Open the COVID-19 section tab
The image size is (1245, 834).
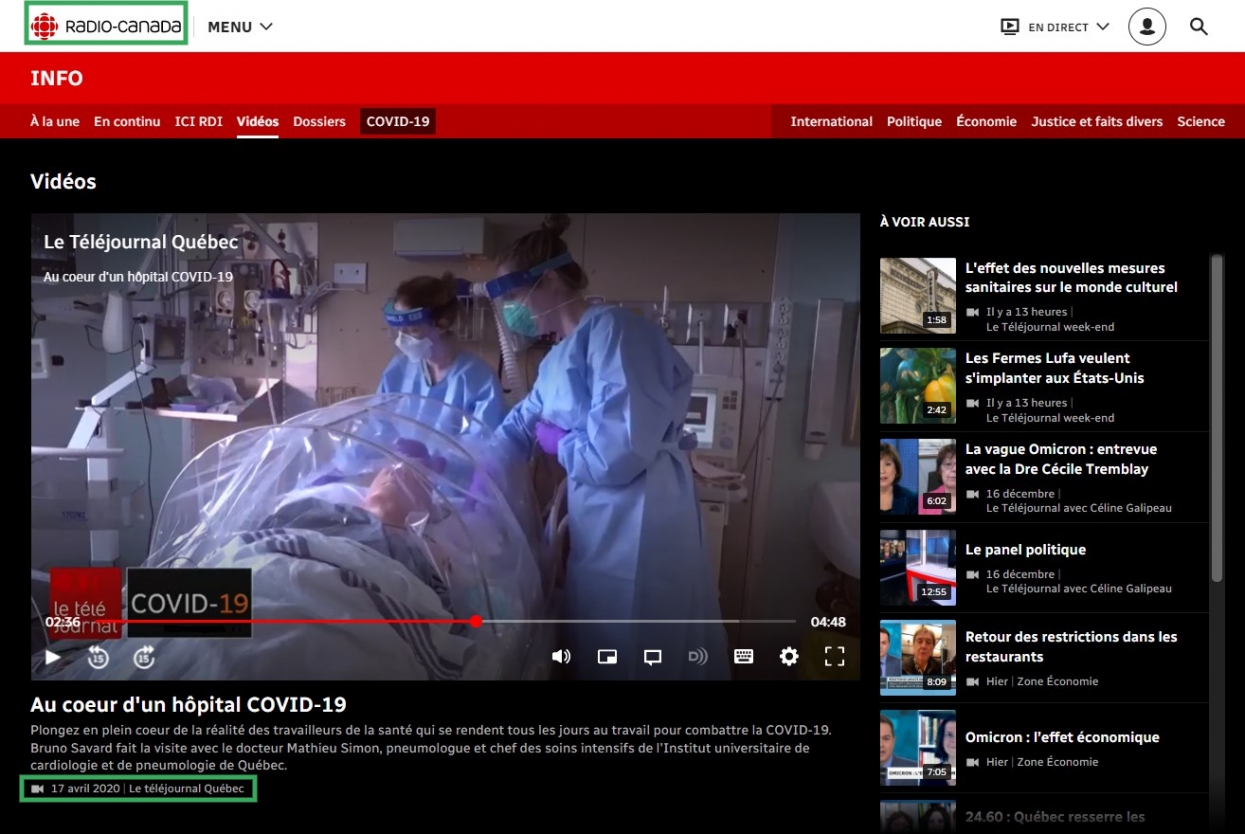pyautogui.click(x=397, y=122)
